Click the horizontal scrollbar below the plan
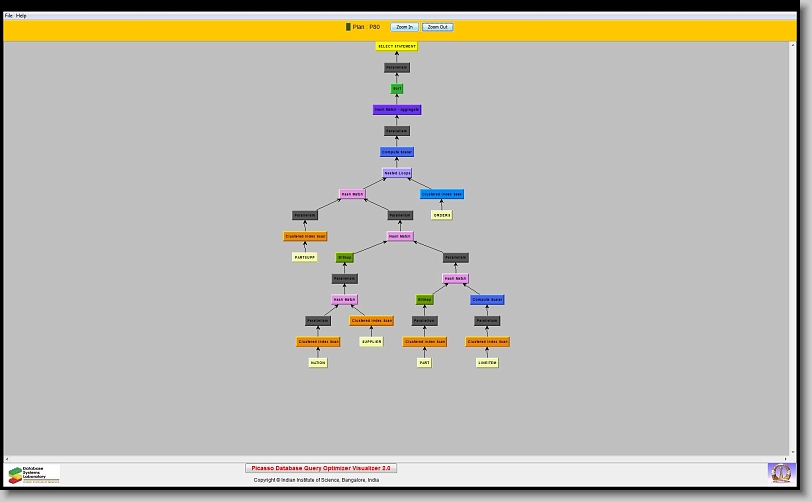This screenshot has width=812, height=502. [400, 458]
